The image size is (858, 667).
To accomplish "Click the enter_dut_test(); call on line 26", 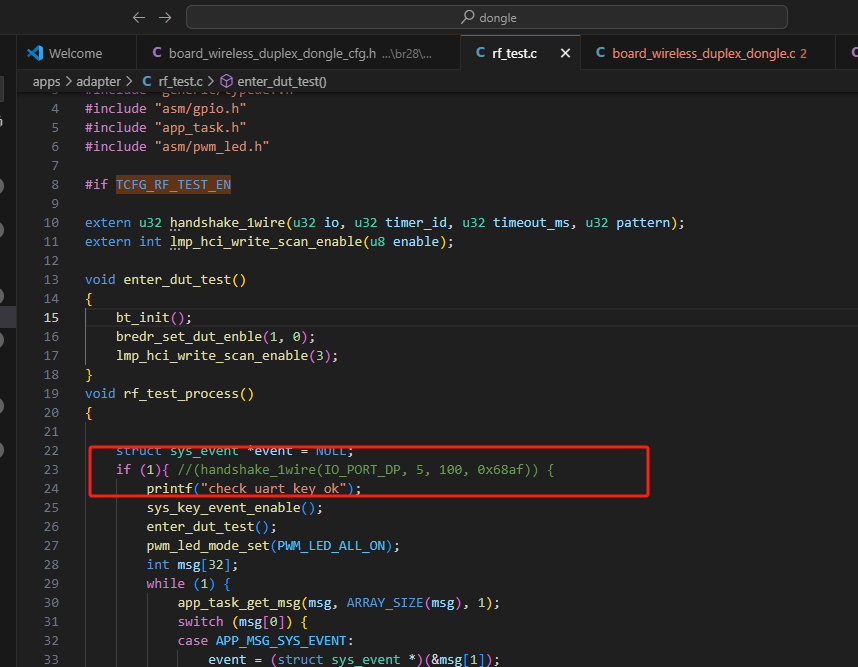I will coord(212,526).
